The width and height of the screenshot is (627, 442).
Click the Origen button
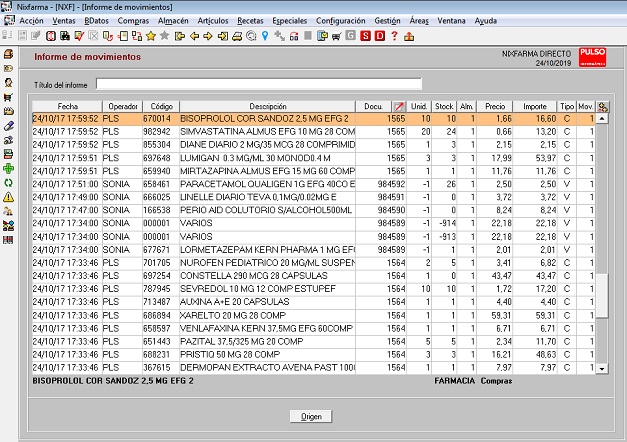click(x=311, y=416)
